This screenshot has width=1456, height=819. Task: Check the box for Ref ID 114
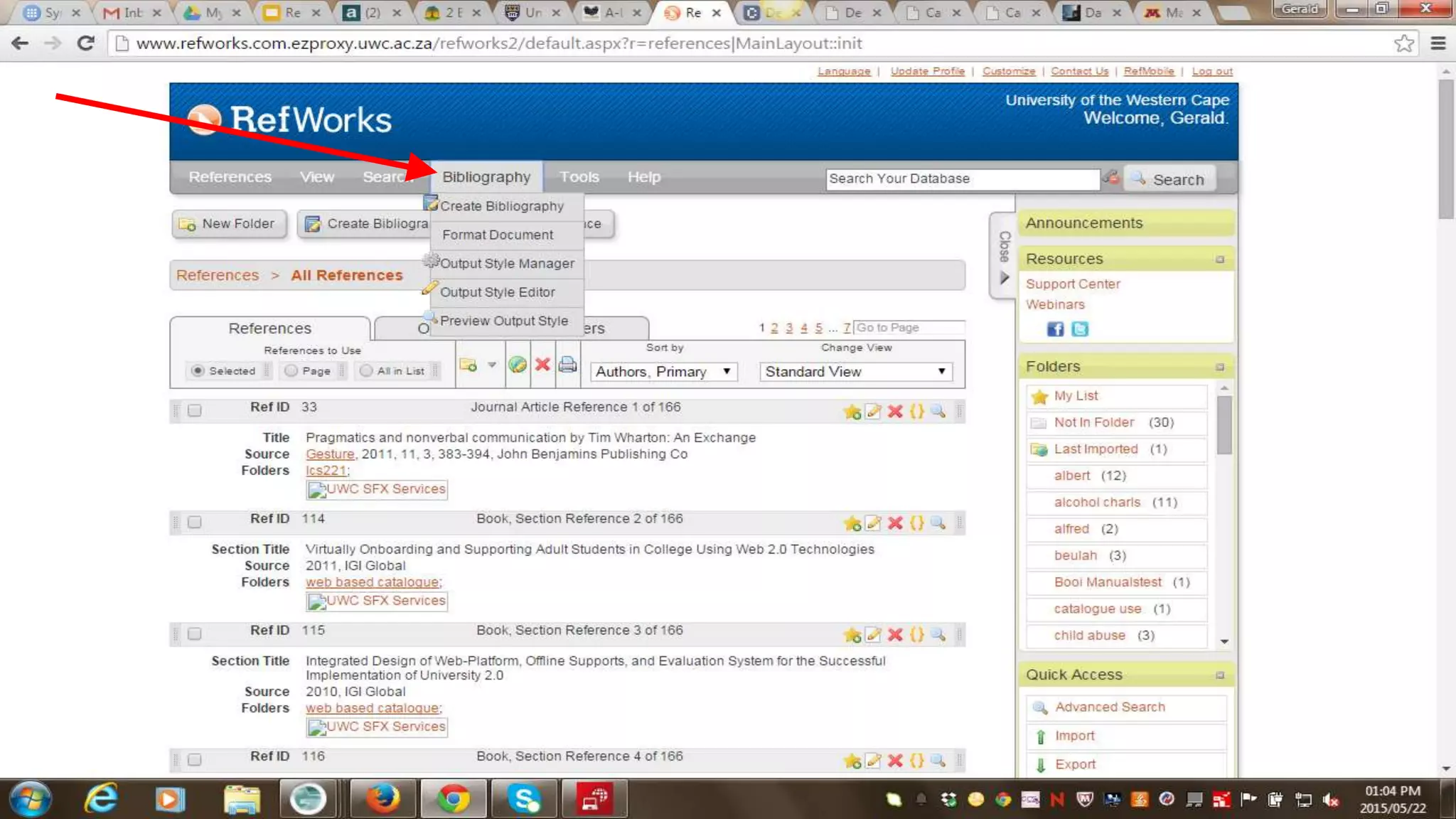[x=194, y=523]
